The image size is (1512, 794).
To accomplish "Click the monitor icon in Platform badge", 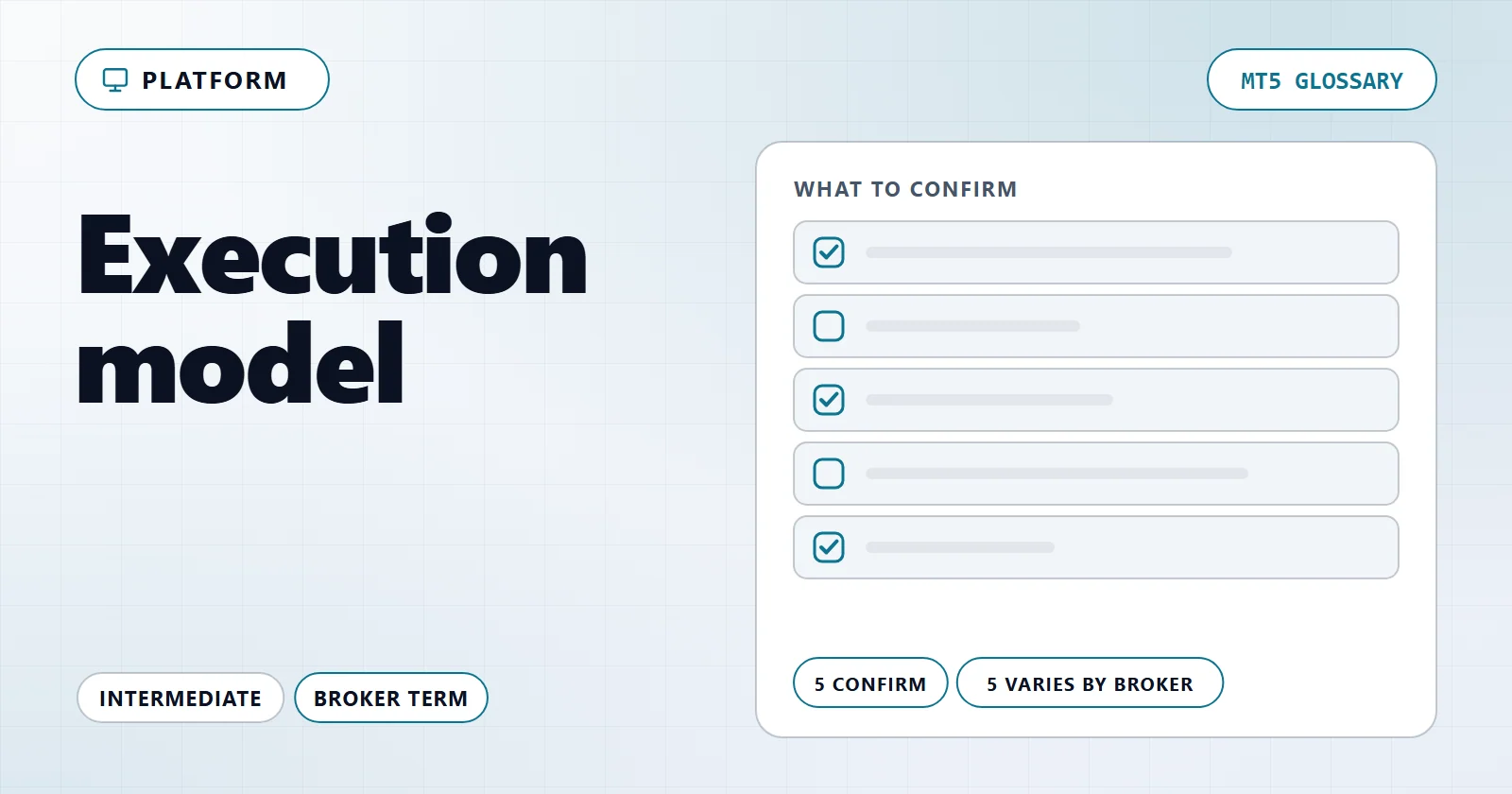I will [115, 80].
